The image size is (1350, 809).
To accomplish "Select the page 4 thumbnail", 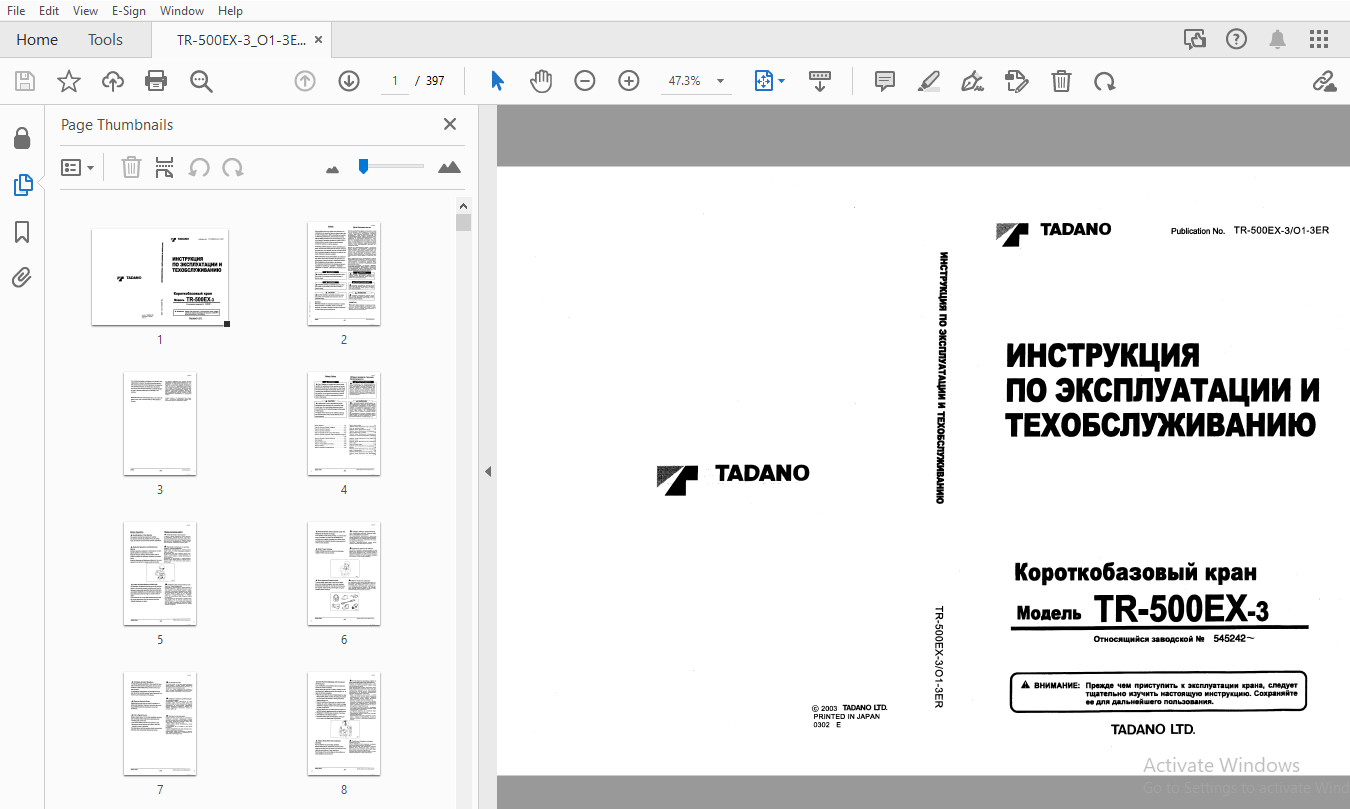I will coord(344,424).
